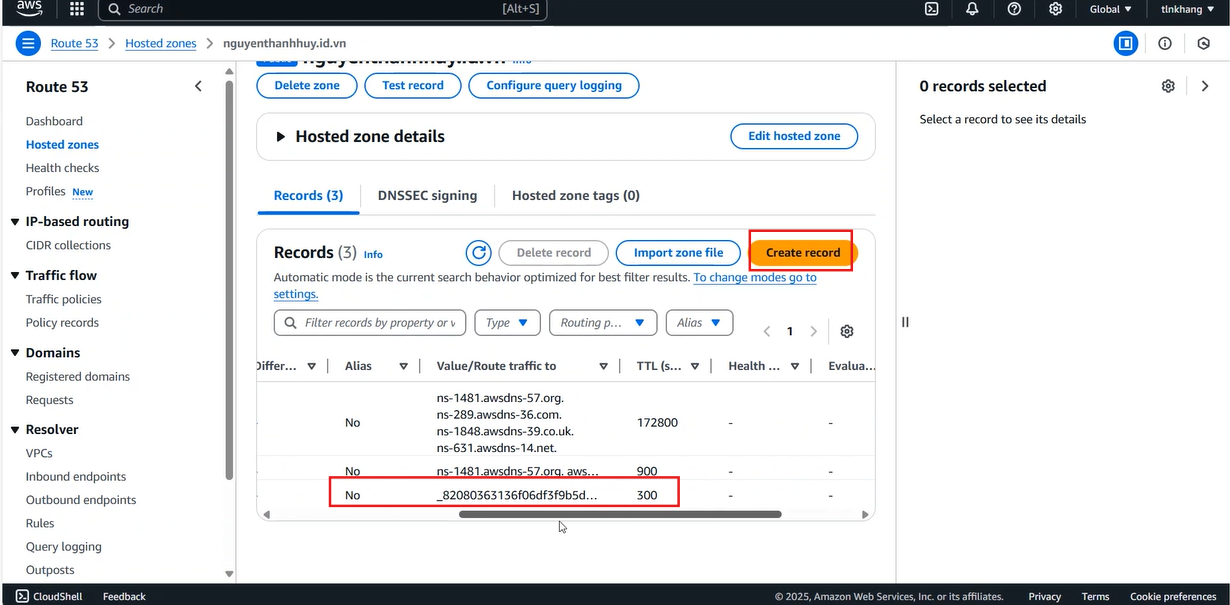This screenshot has width=1230, height=605.
Task: Sort by the Health column arrow
Action: [x=793, y=366]
